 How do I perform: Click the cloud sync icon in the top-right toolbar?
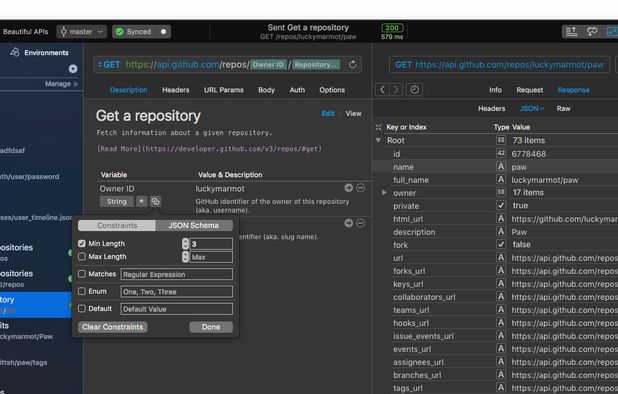pyautogui.click(x=592, y=32)
